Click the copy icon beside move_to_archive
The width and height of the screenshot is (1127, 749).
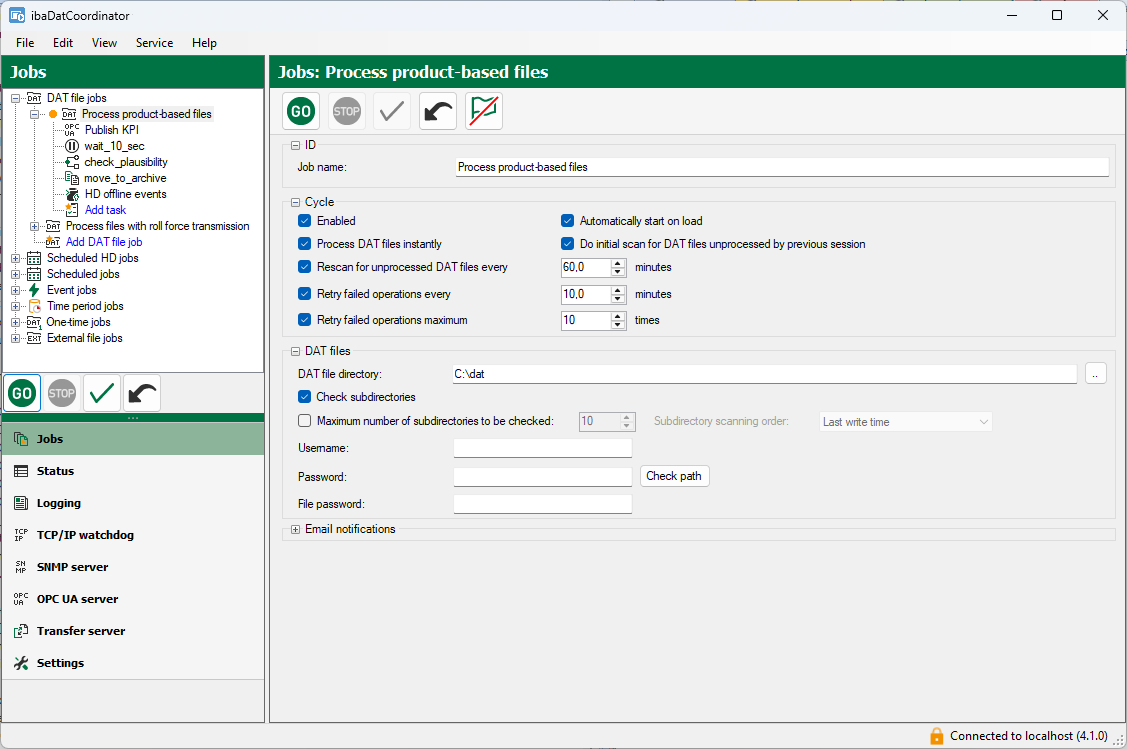tap(72, 178)
